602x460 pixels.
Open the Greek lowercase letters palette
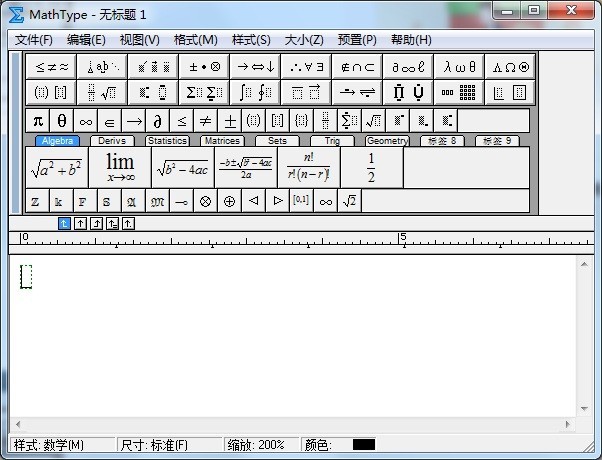460,67
